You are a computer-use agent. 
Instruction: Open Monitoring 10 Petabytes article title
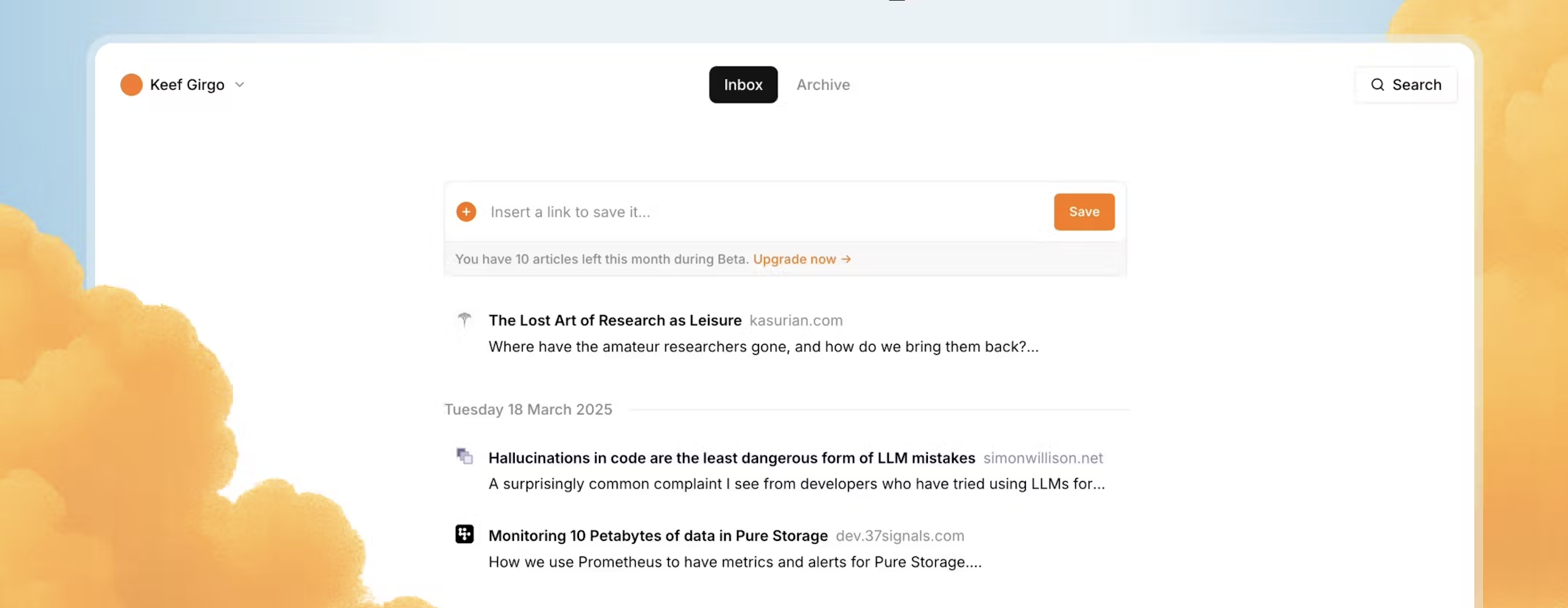(x=658, y=536)
